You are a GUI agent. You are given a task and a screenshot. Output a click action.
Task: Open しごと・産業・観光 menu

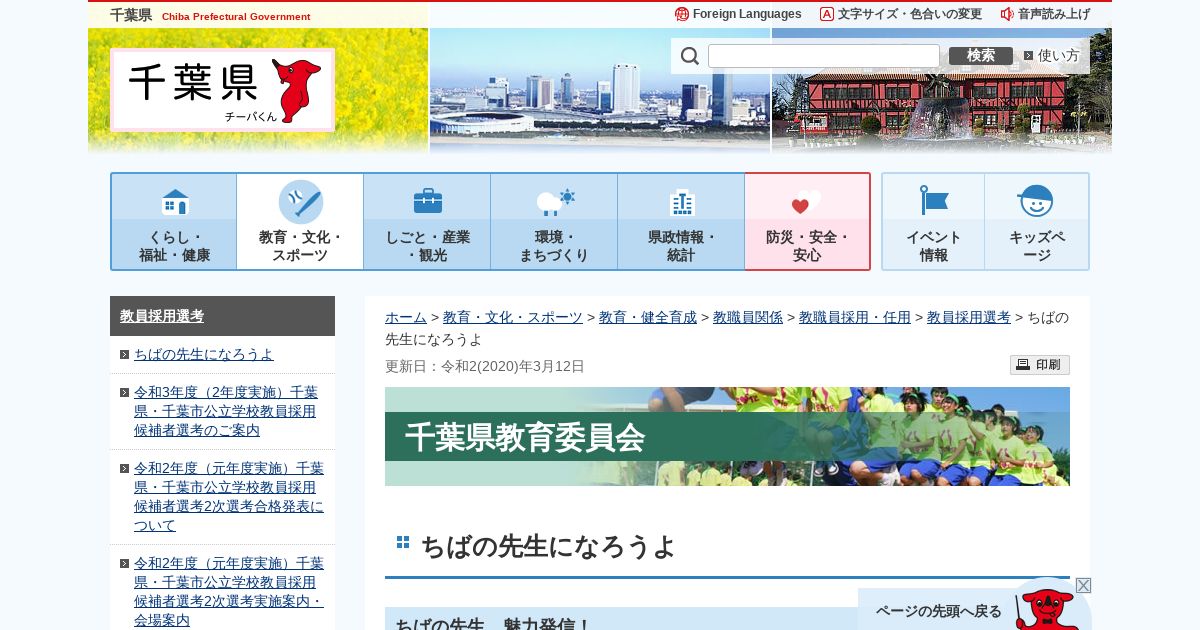tap(427, 221)
